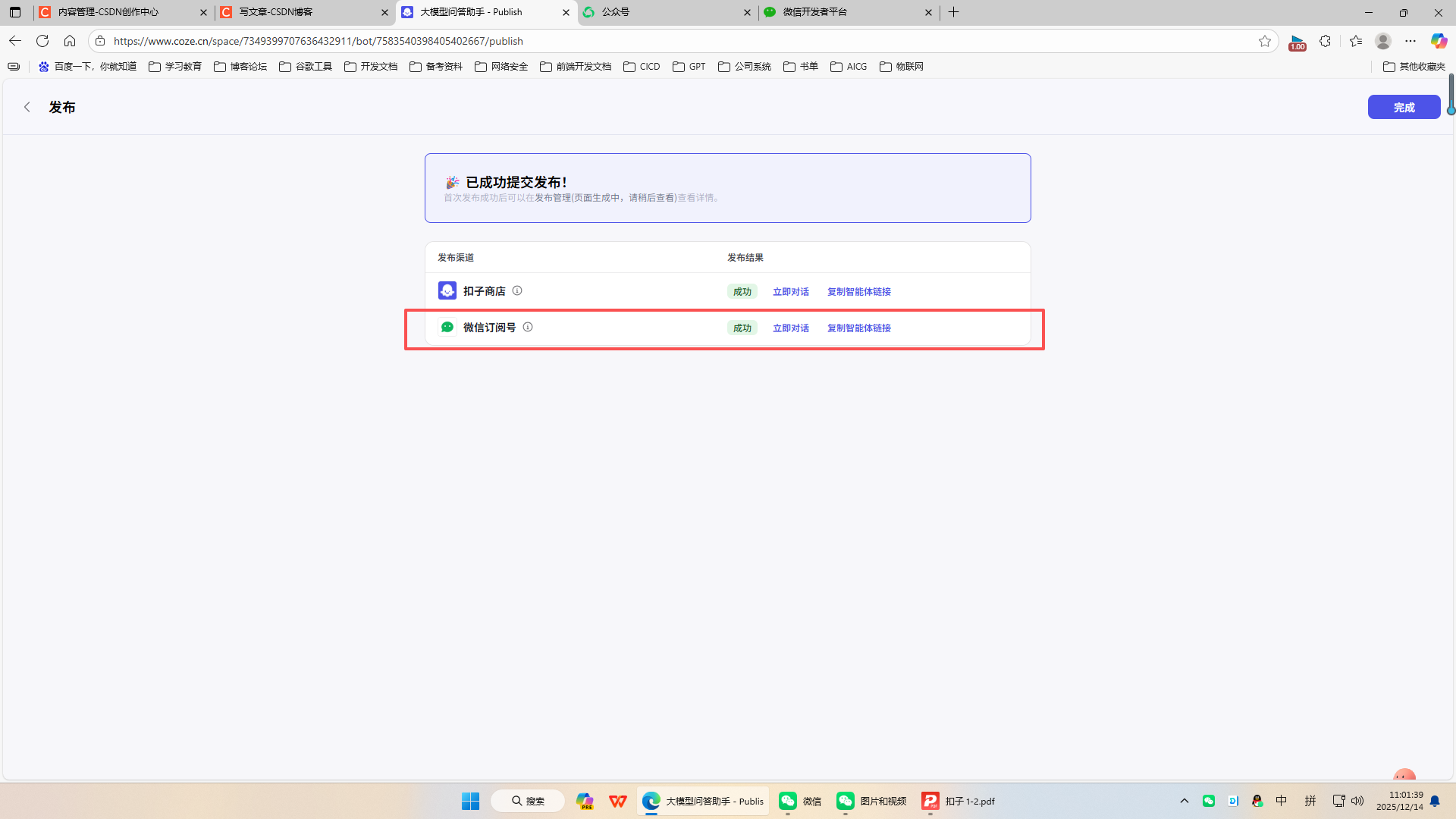Click the 发布管理 link in success banner
The width and height of the screenshot is (1456, 819).
tap(553, 198)
